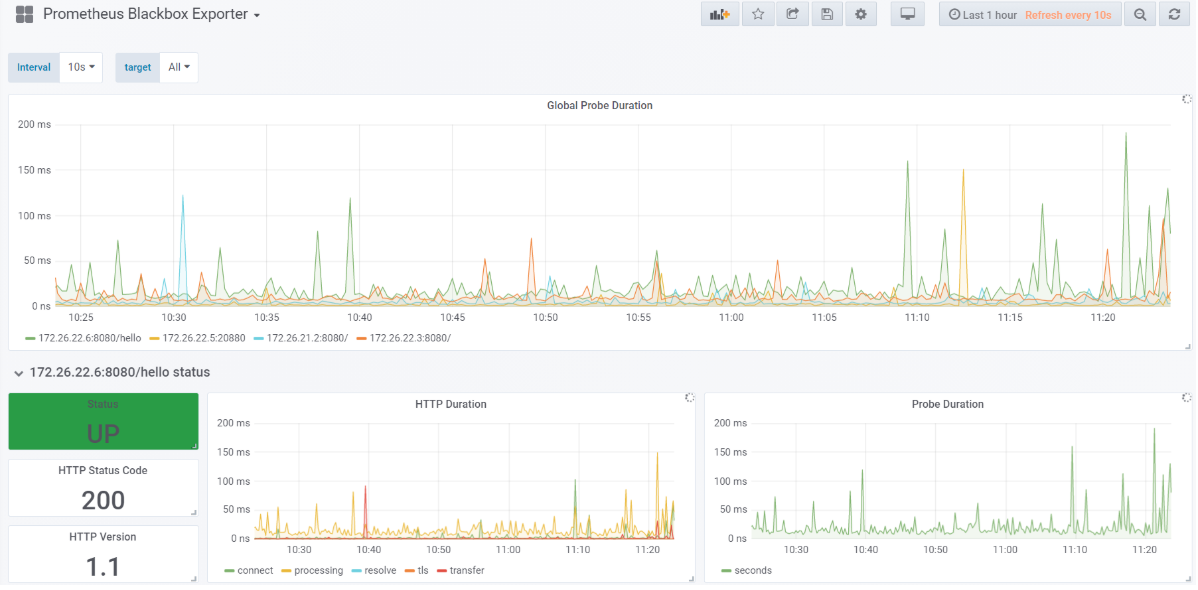Open the Last 1 hour time picker
Screen dimensions: 1198x590
[x=1030, y=15]
